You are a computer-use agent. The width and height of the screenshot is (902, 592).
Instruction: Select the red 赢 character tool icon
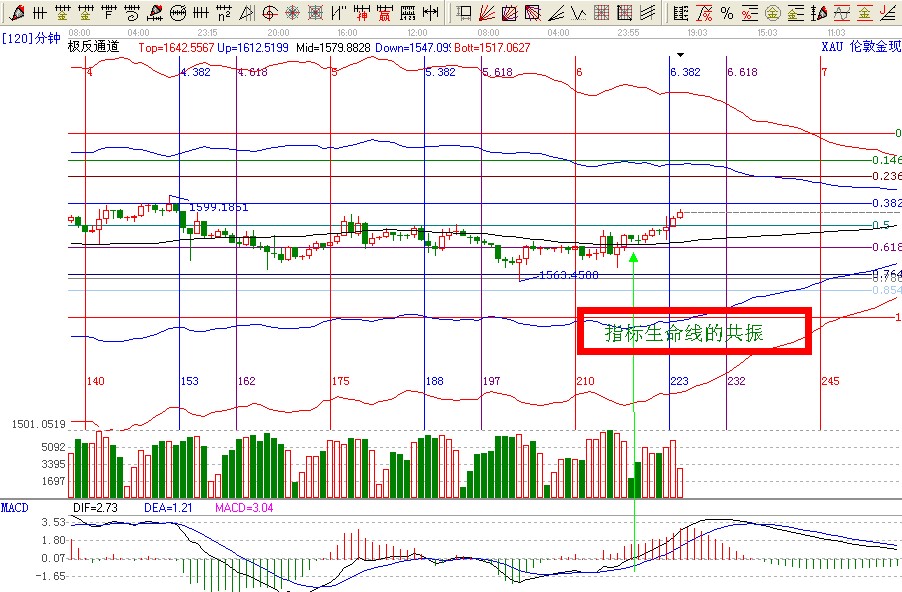pos(385,13)
